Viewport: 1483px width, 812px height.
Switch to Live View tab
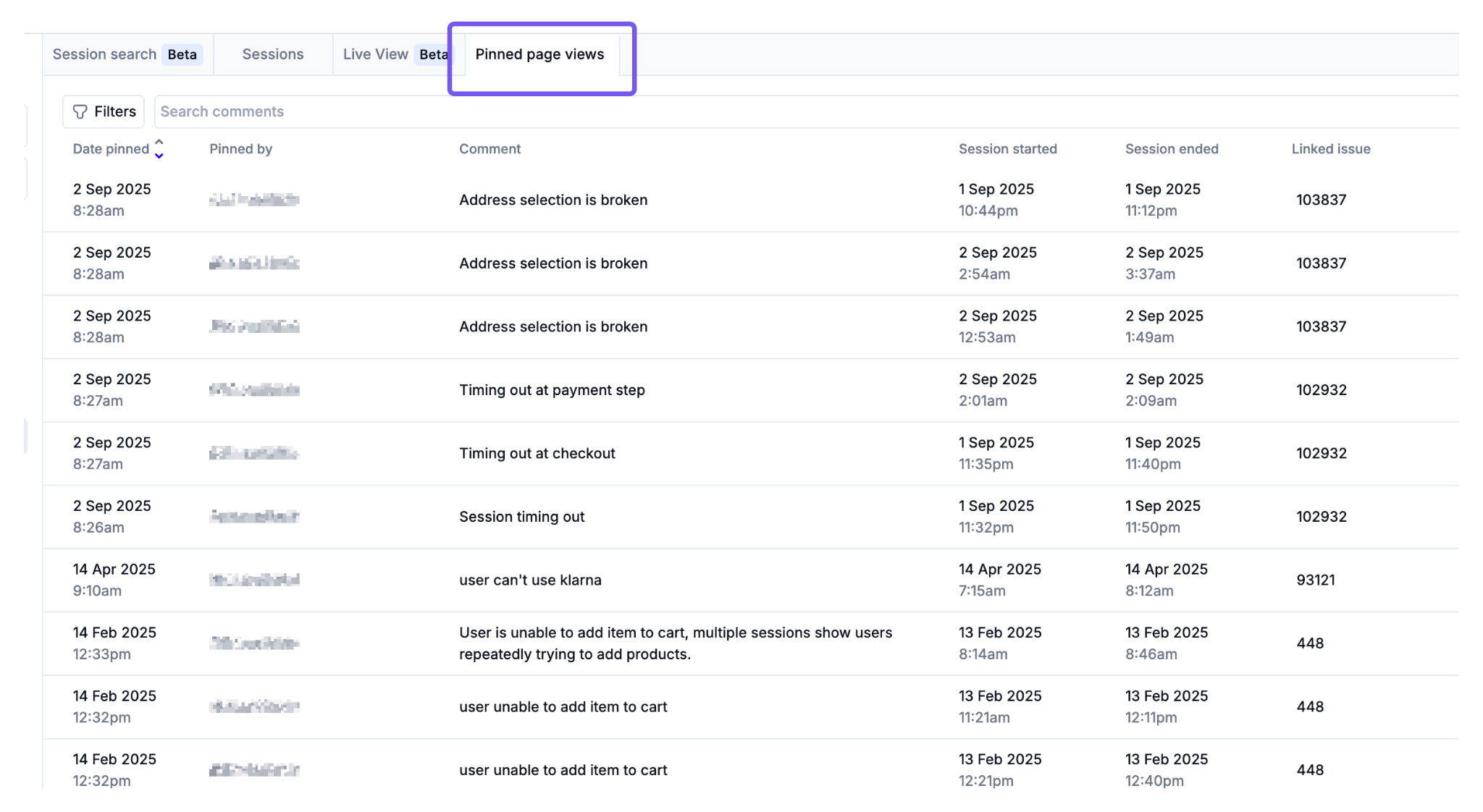coord(375,54)
